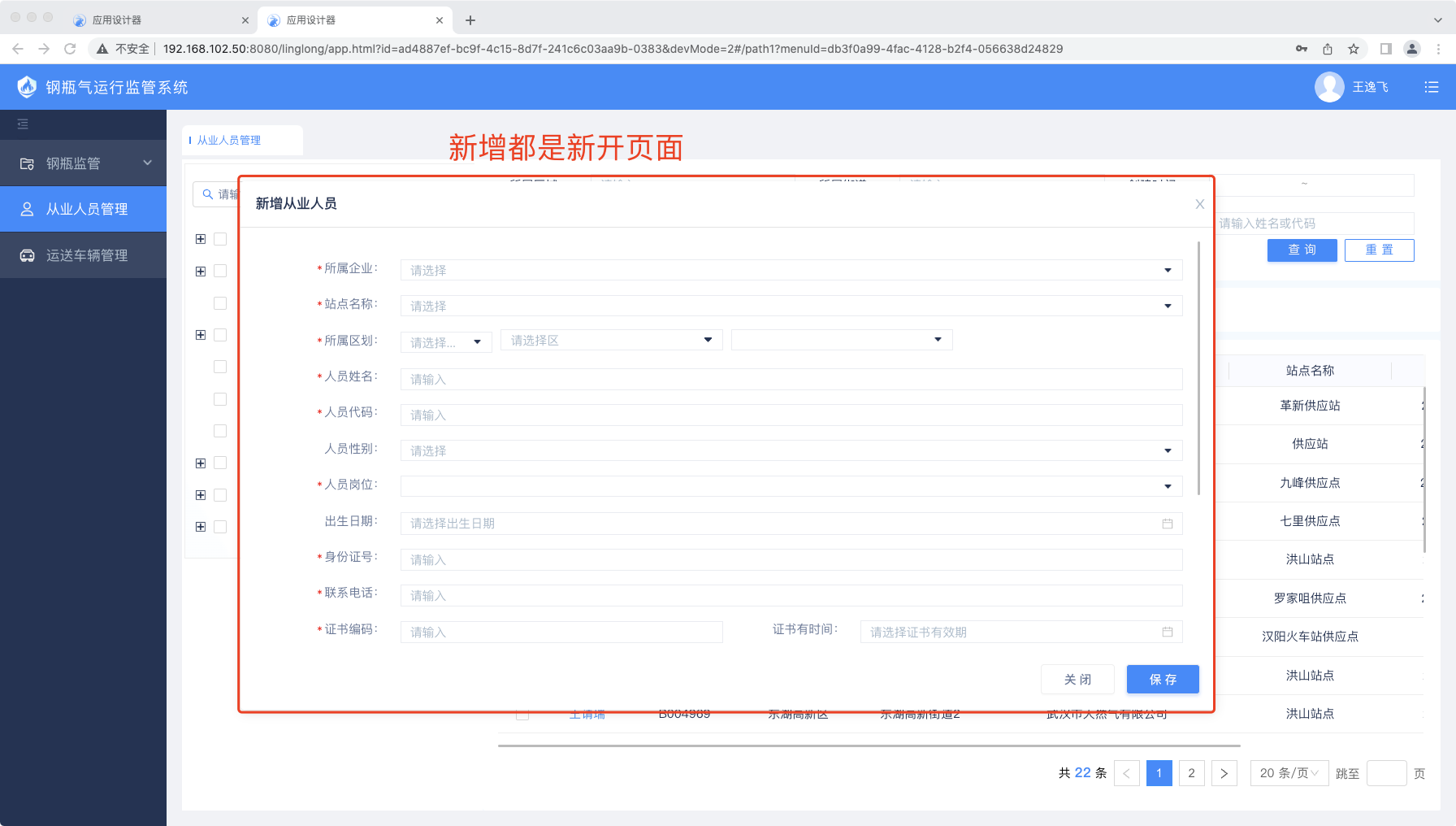This screenshot has width=1456, height=826.
Task: Click the 关闭 button
Action: [1077, 680]
